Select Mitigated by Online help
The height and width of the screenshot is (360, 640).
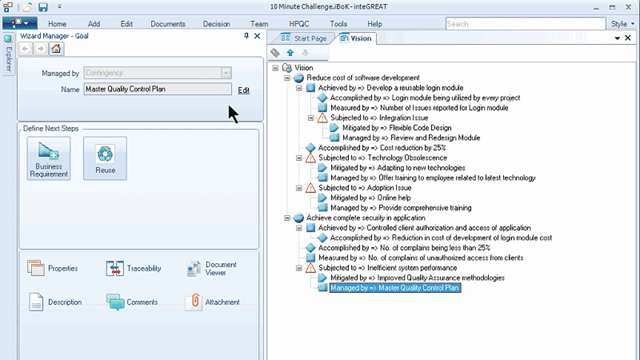(x=371, y=198)
